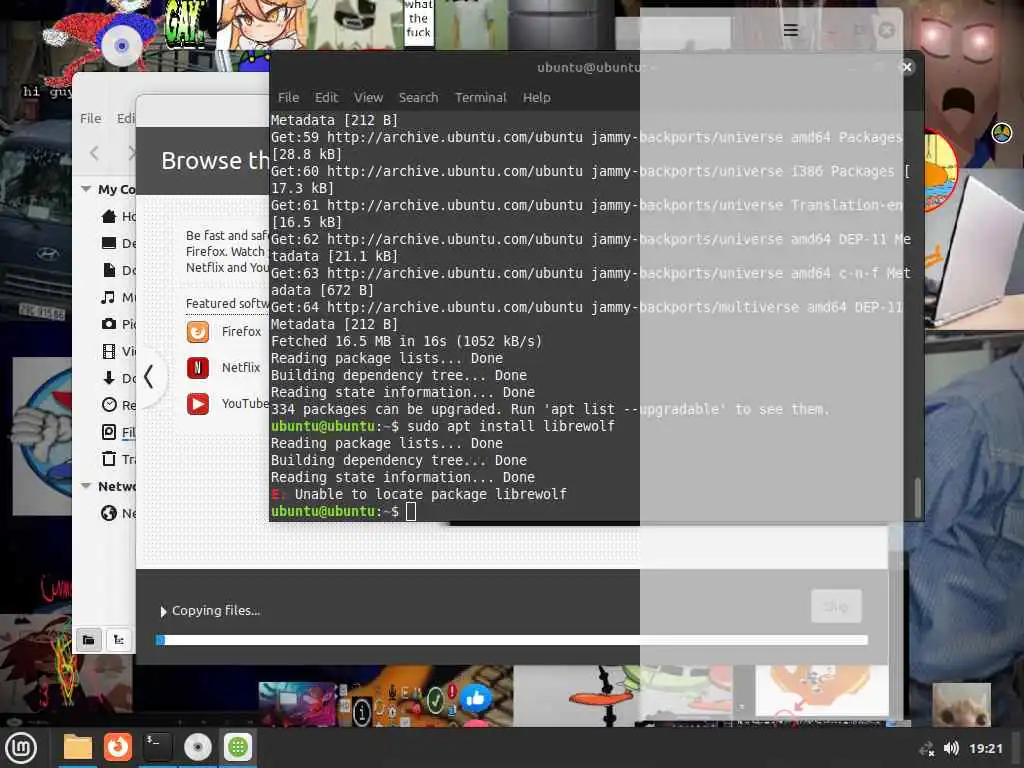
Task: Click the Firefox featured software icon
Action: pos(198,332)
